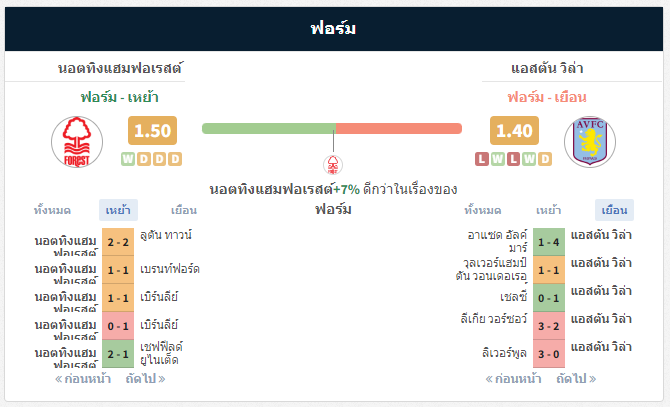Select Forest's เยือน tab
Viewport: 670px width, 407px height.
click(x=184, y=210)
